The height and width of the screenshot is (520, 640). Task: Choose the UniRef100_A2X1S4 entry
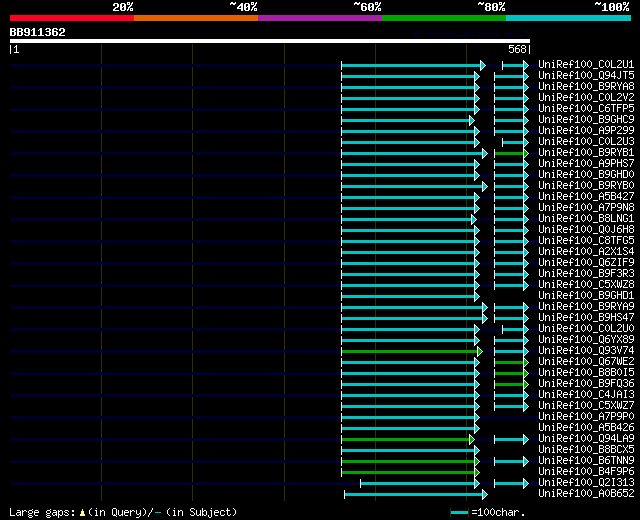[586, 252]
